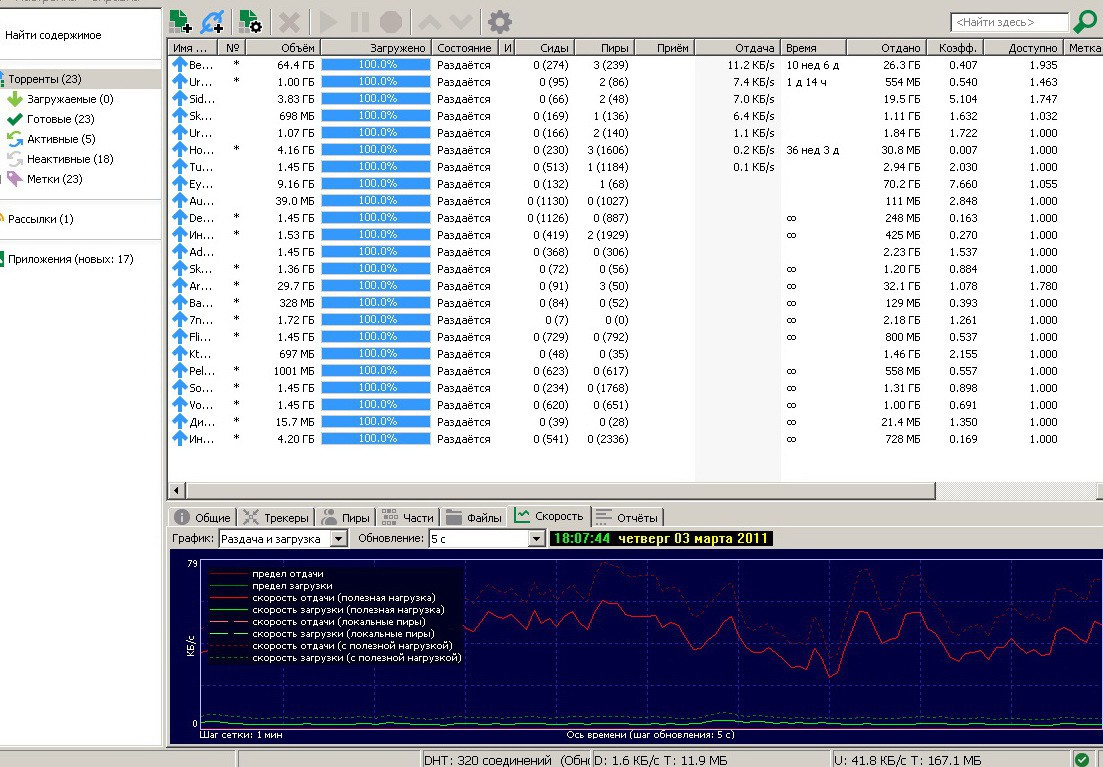Sort by 'Состояние' column header
This screenshot has width=1103, height=767.
pos(464,48)
